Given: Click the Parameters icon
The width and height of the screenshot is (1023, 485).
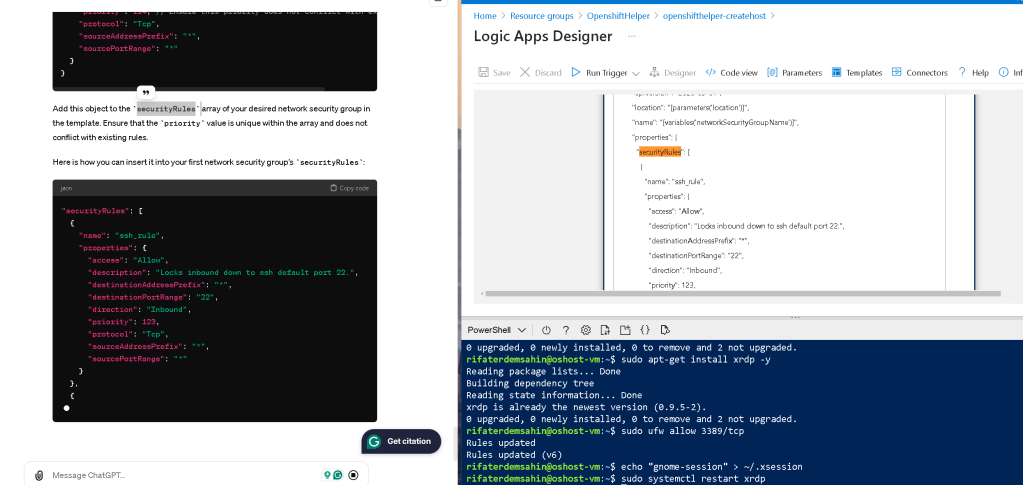Looking at the screenshot, I should coord(772,72).
